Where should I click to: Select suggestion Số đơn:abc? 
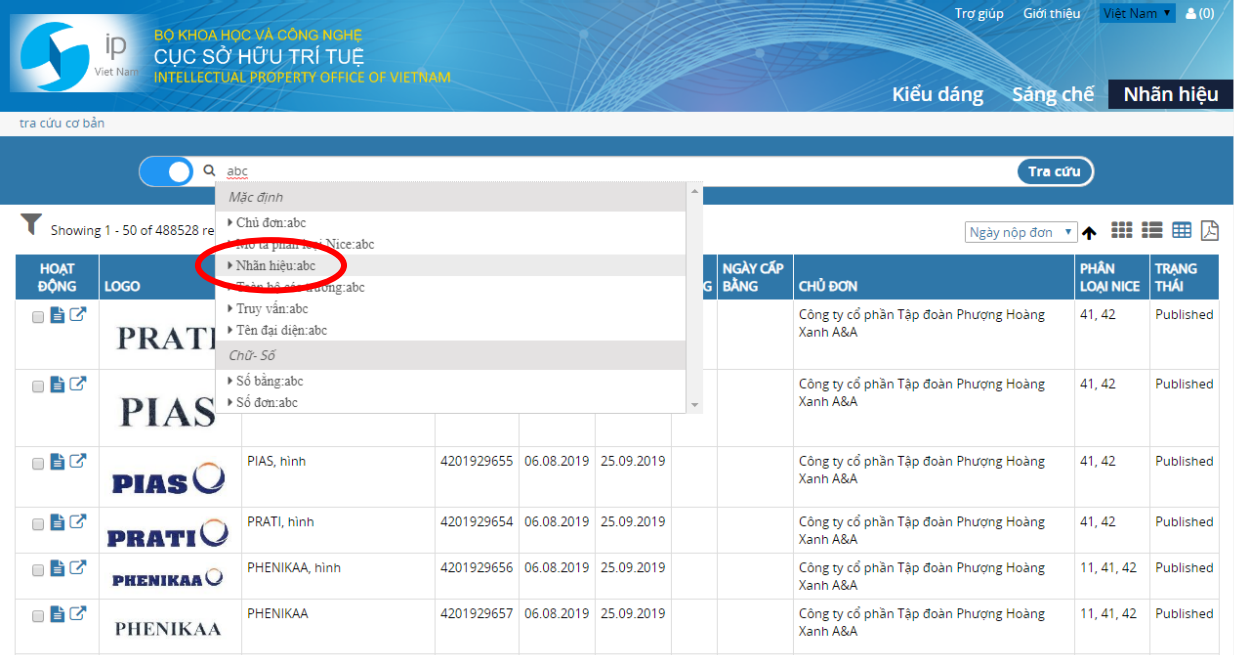coord(452,402)
